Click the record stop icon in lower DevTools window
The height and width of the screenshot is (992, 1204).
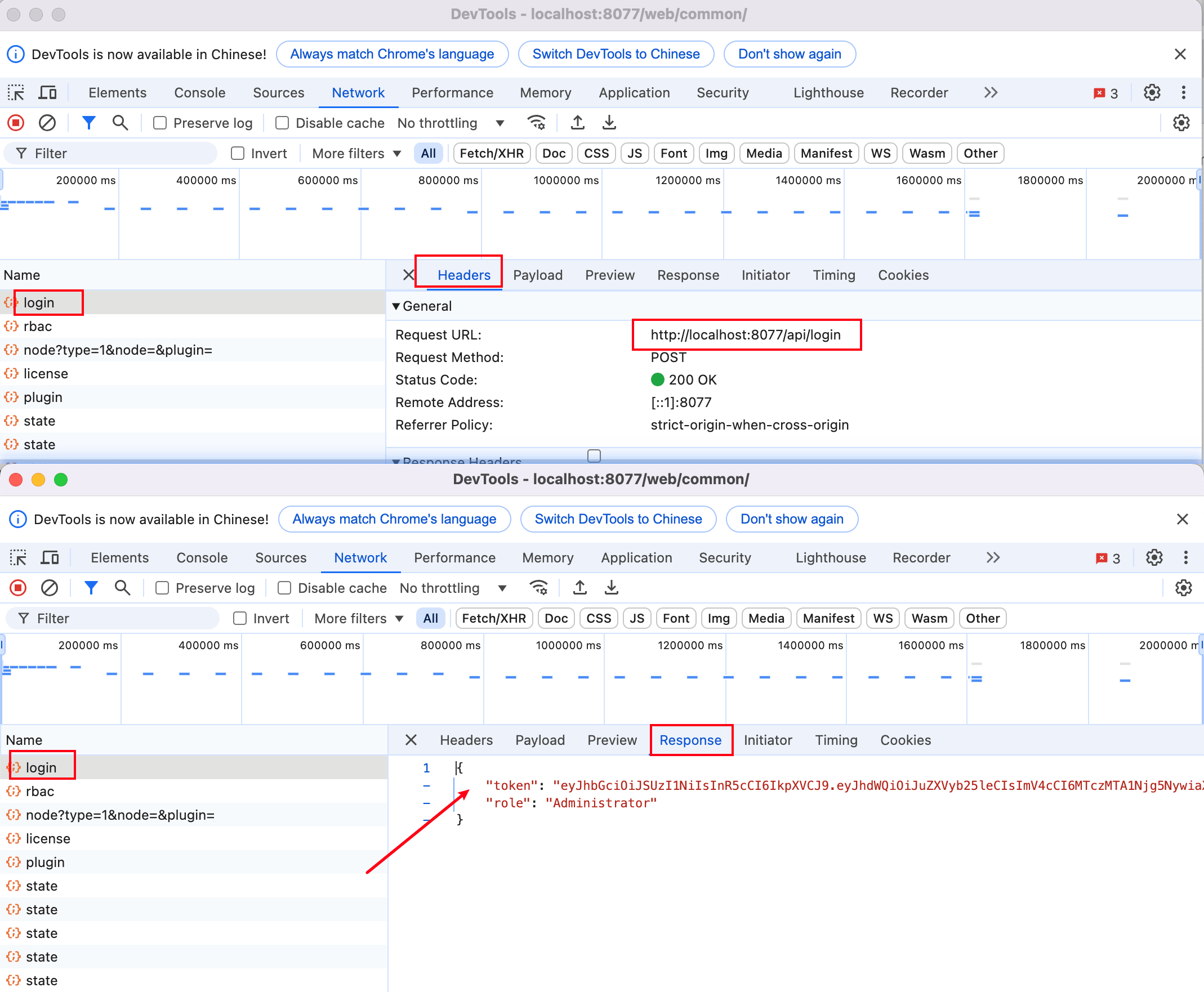pyautogui.click(x=18, y=587)
